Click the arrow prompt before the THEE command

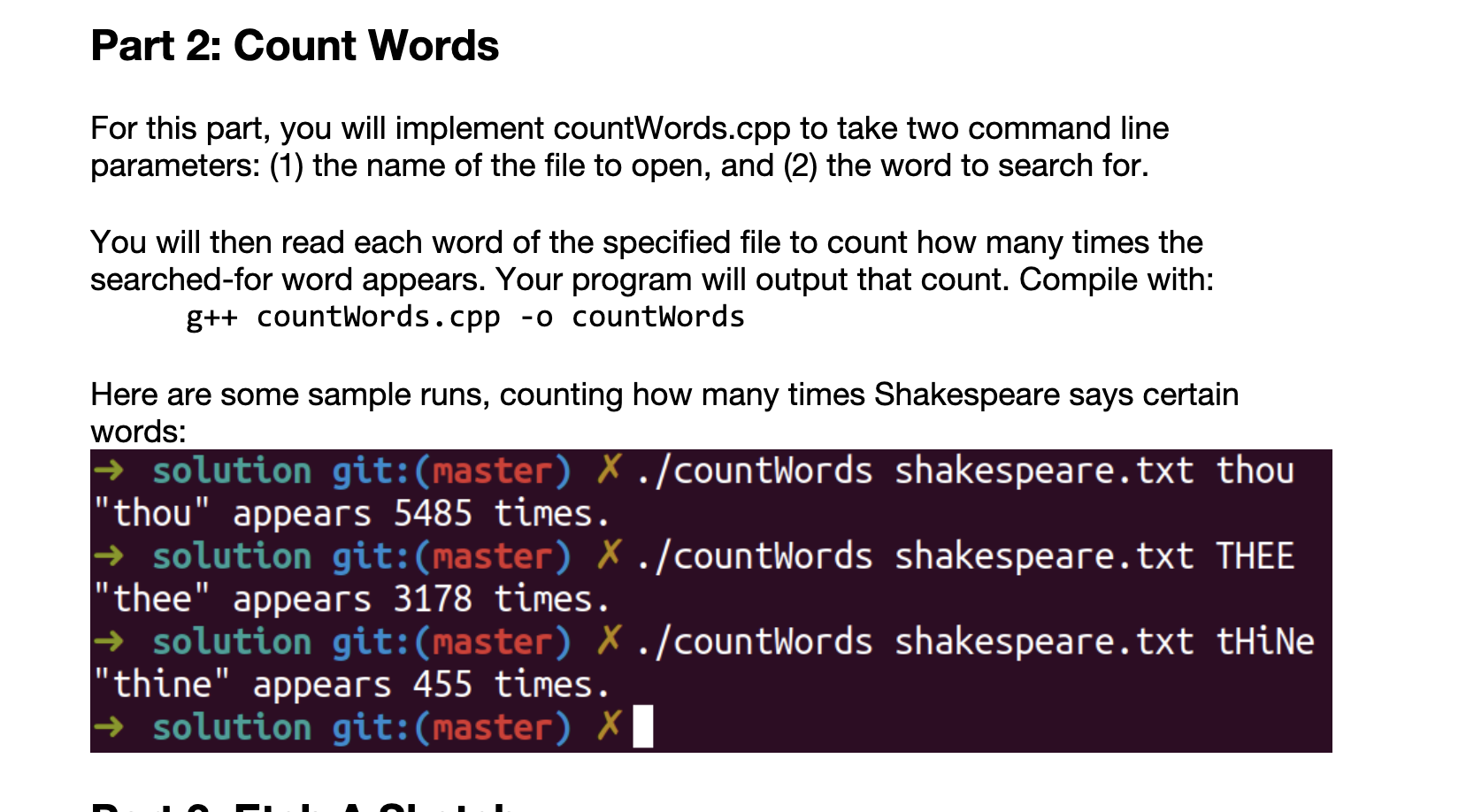coord(110,555)
